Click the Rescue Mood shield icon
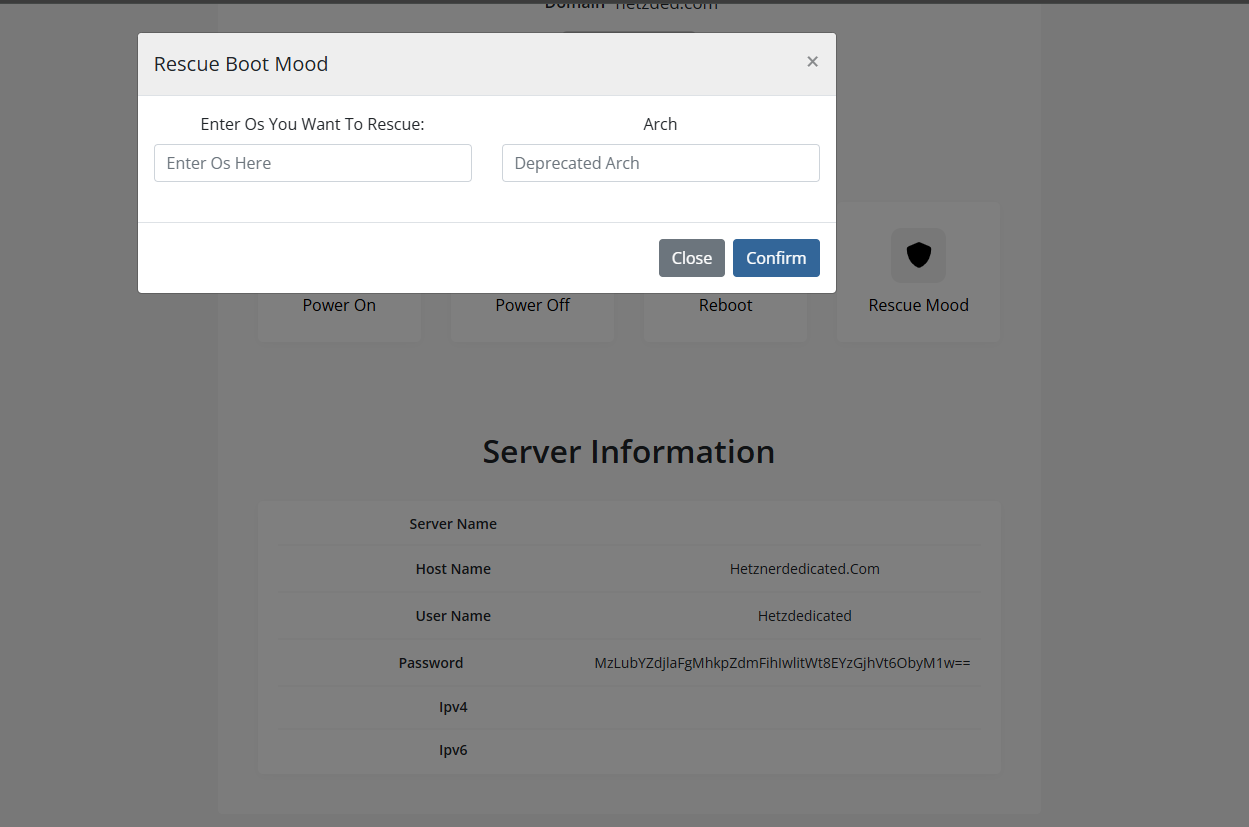This screenshot has height=827, width=1249. (918, 256)
